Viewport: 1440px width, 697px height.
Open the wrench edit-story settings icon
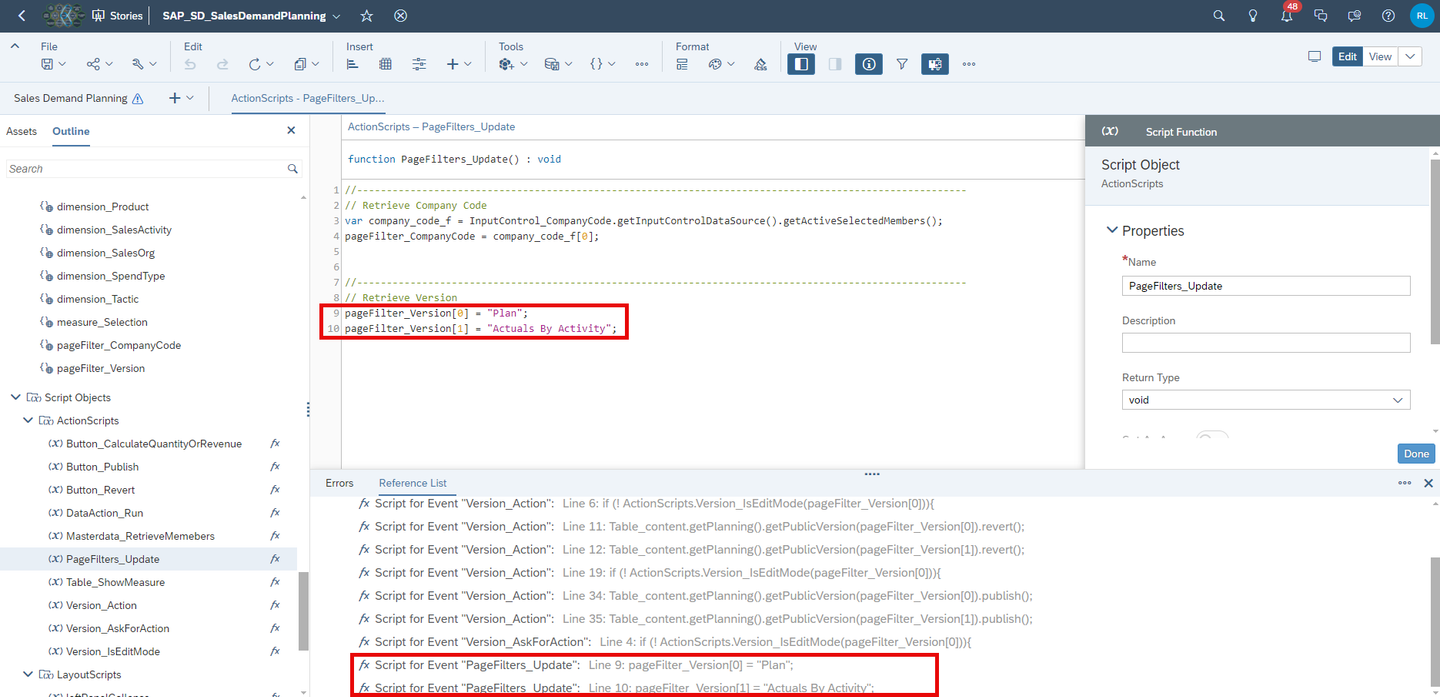(138, 64)
